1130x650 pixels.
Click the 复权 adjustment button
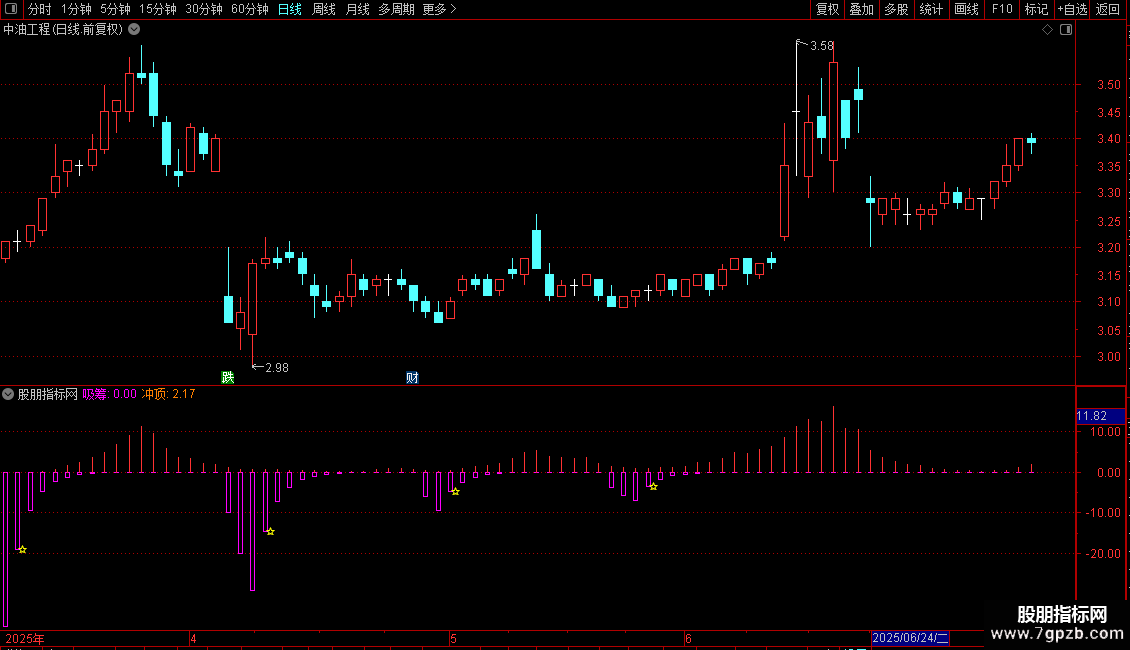click(x=827, y=9)
